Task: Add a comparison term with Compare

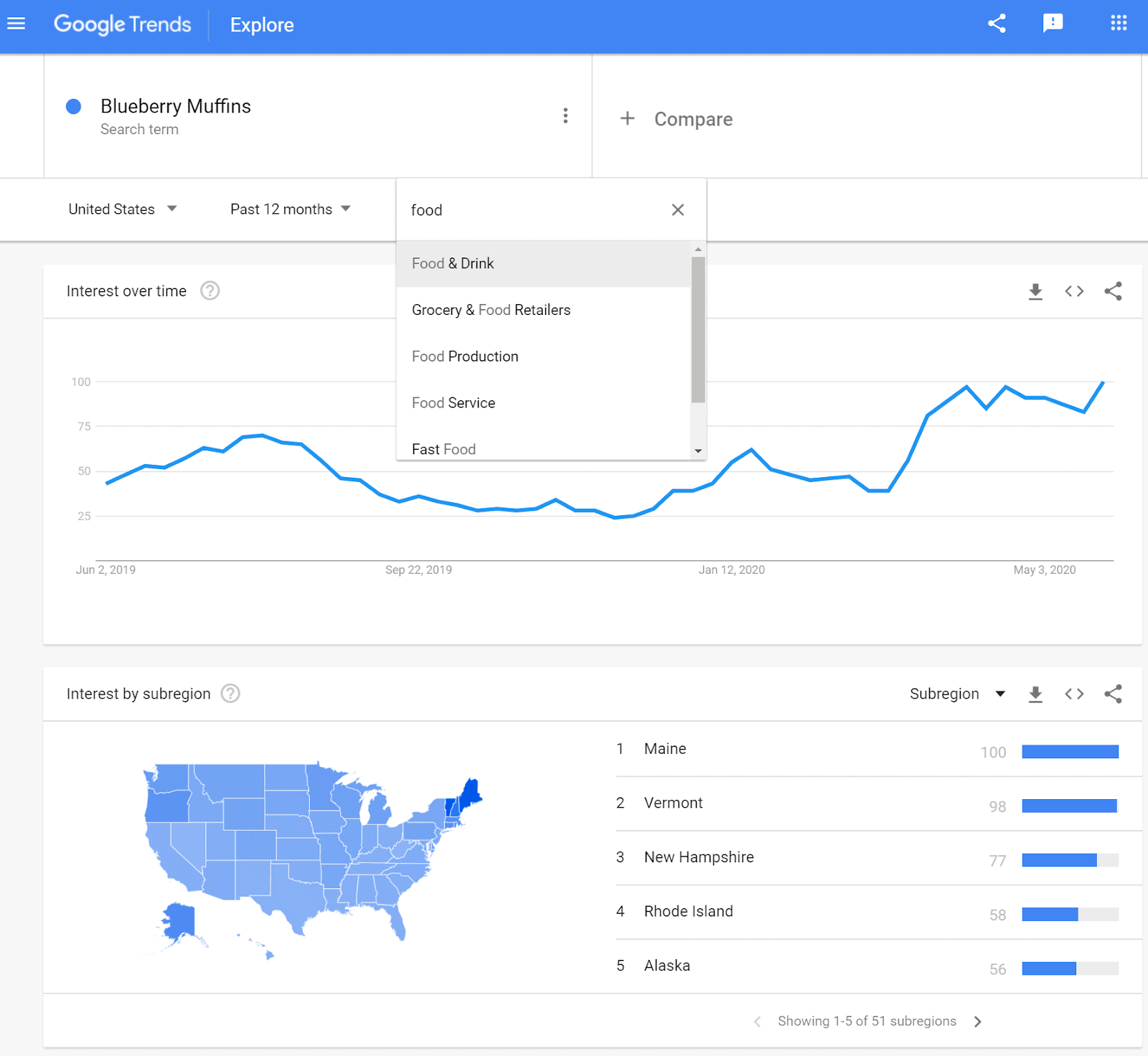Action: (675, 118)
